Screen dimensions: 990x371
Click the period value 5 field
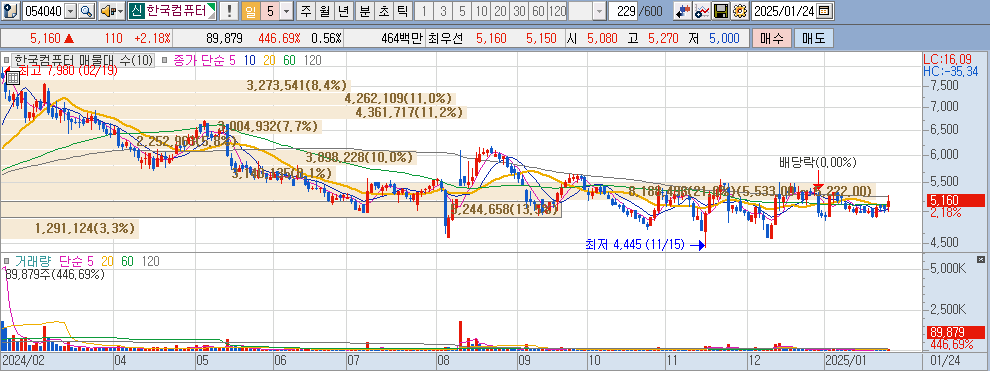[x=270, y=11]
